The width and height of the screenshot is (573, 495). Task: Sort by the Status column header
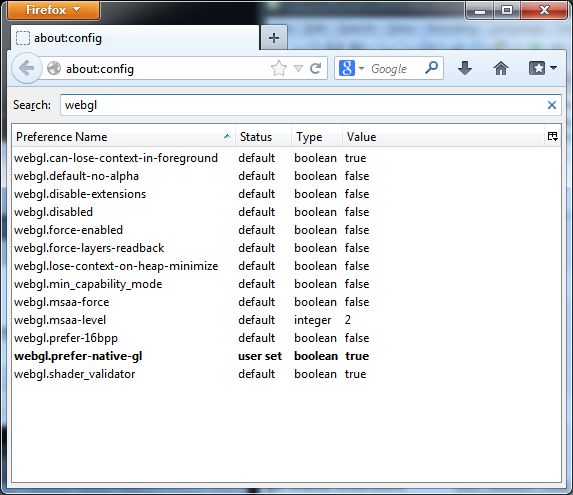(263, 137)
